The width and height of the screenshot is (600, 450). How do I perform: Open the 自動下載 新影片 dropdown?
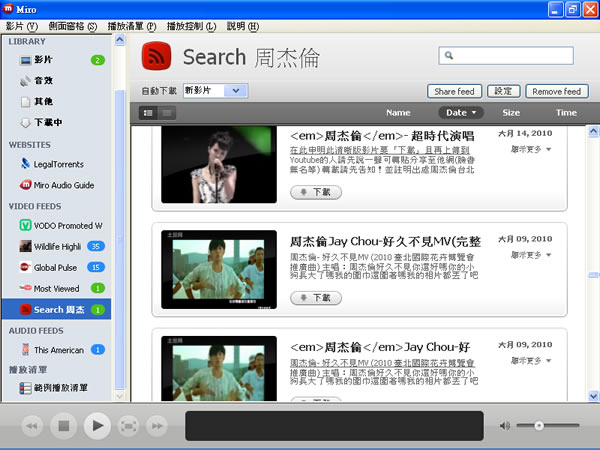pos(215,91)
